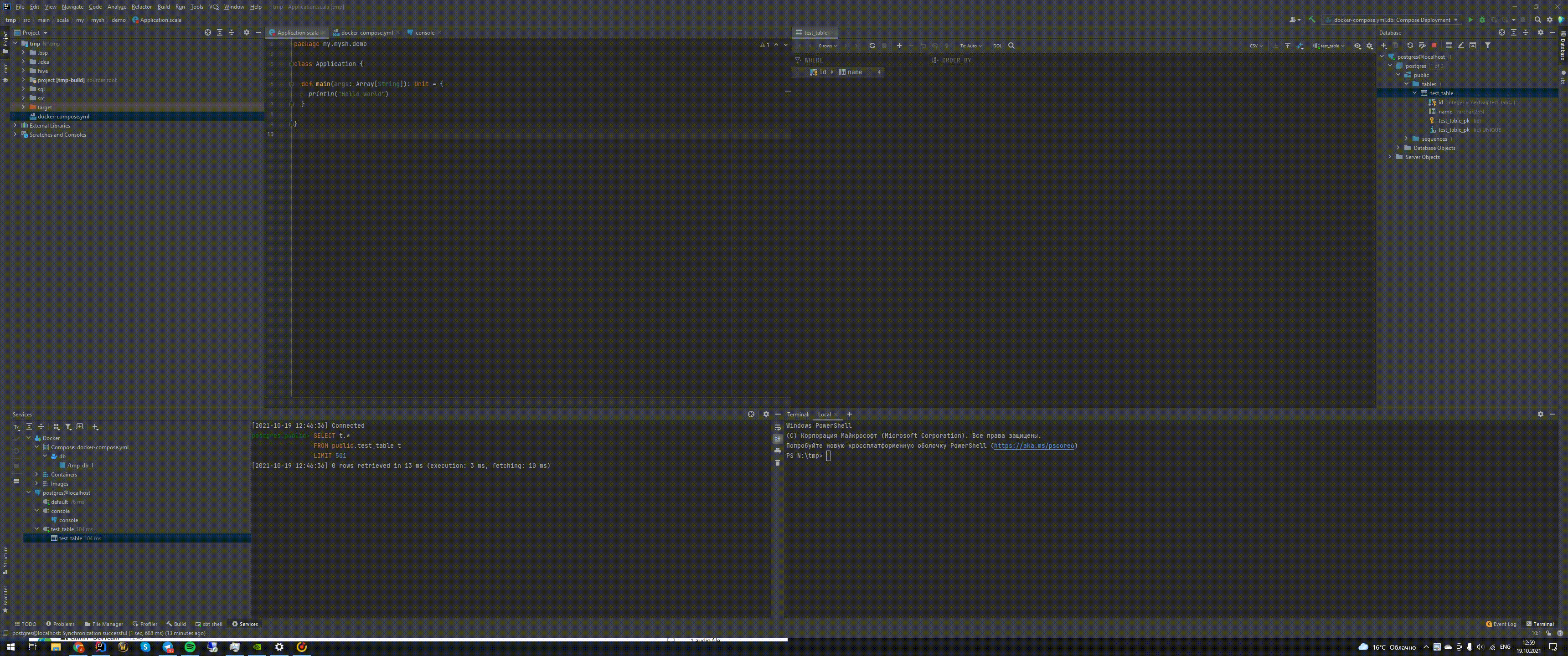Open the CSV data extractor dropdown
The image size is (1568, 656).
pyautogui.click(x=1256, y=46)
